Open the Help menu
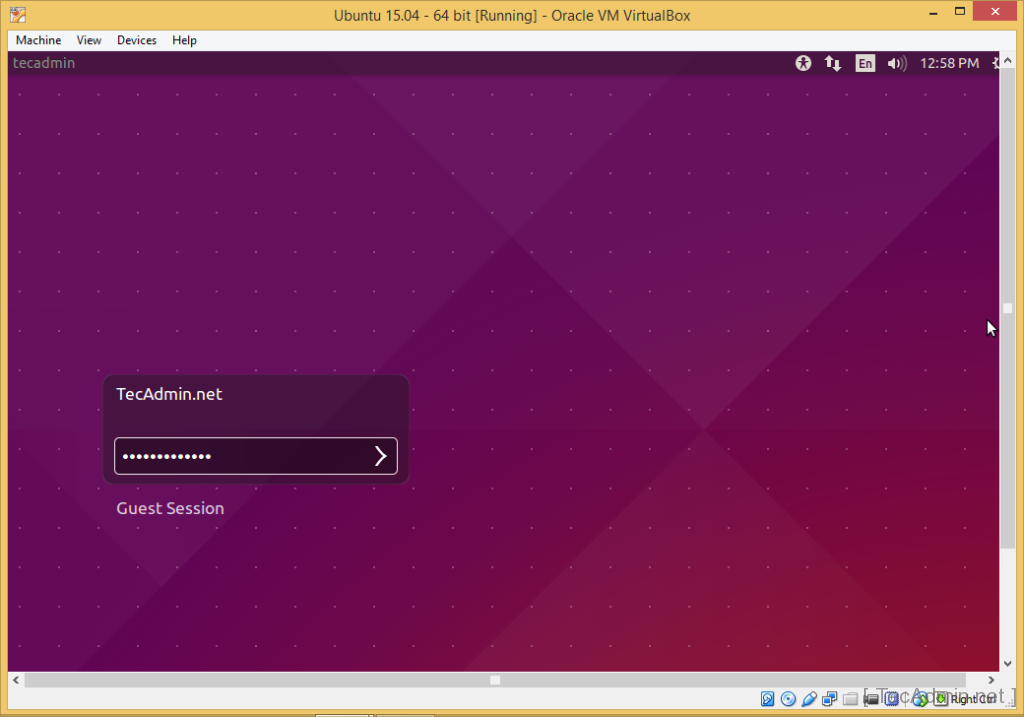Screen dimensions: 1024x717 pos(184,40)
